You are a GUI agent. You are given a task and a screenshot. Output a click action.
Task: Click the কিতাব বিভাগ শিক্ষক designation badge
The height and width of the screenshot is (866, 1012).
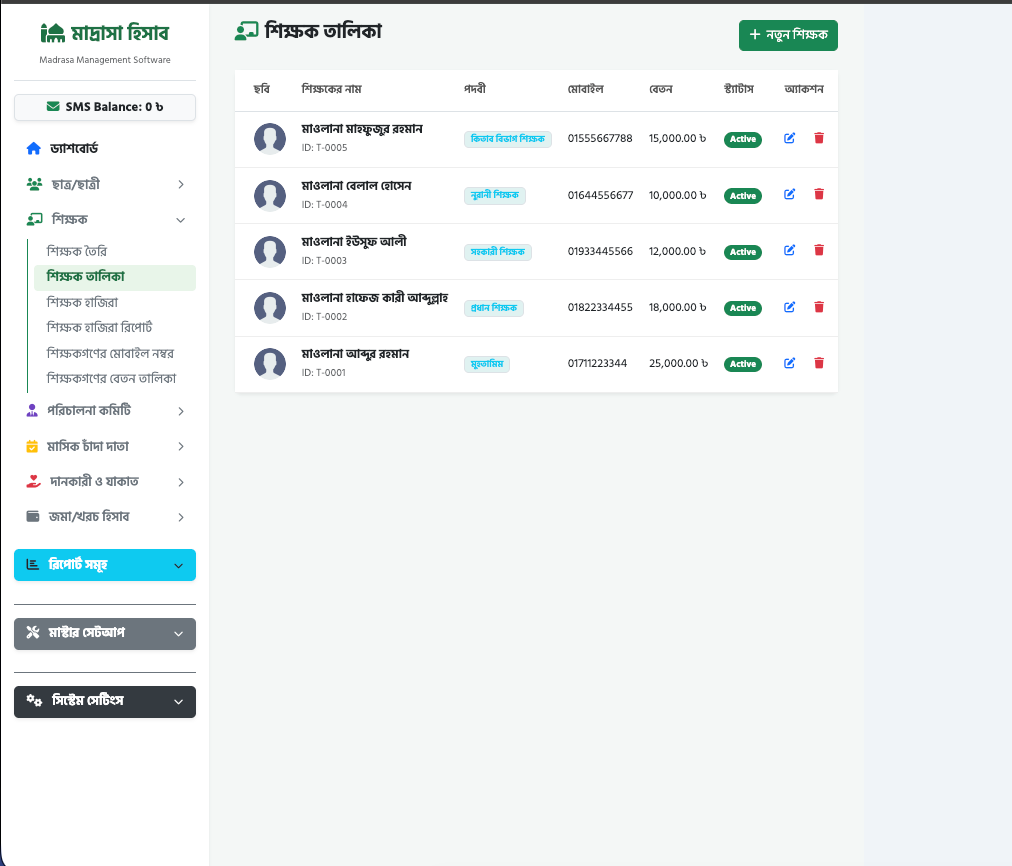[507, 139]
